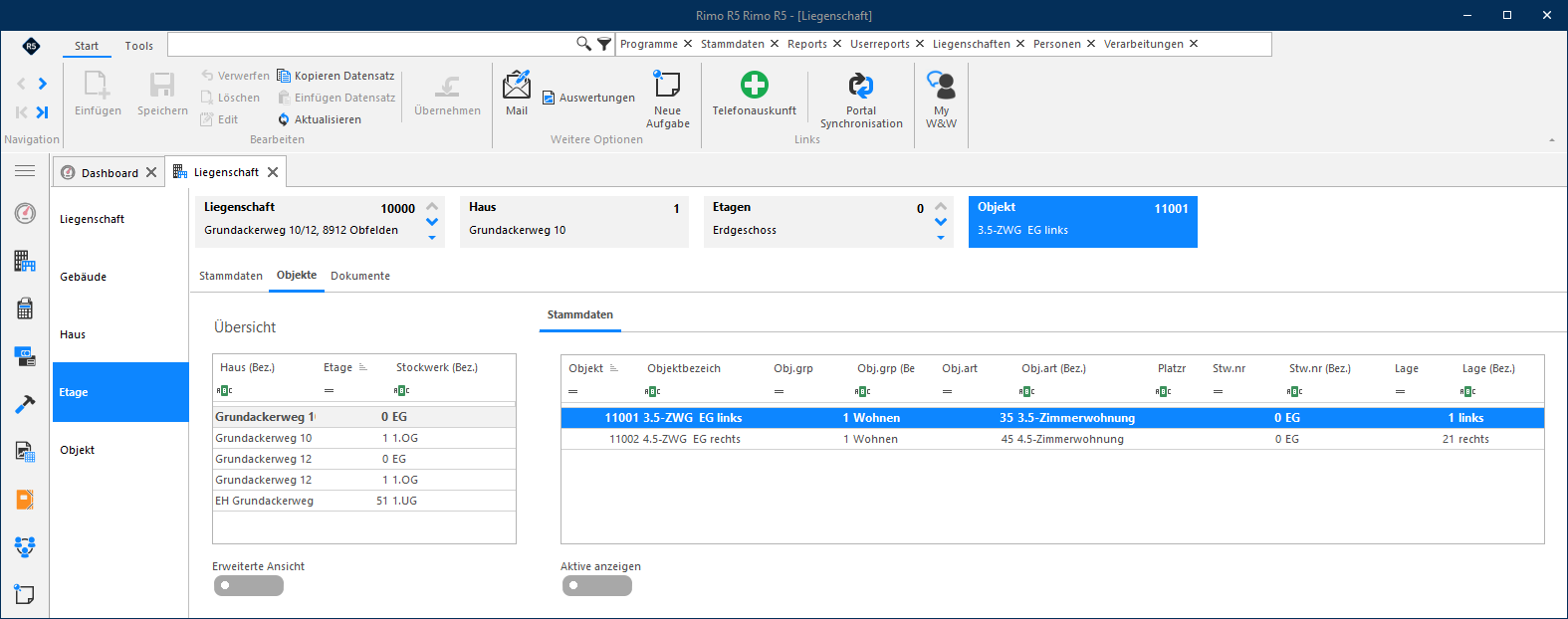This screenshot has height=619, width=1568.
Task: Remove the Reports filter tag
Action: tap(837, 44)
